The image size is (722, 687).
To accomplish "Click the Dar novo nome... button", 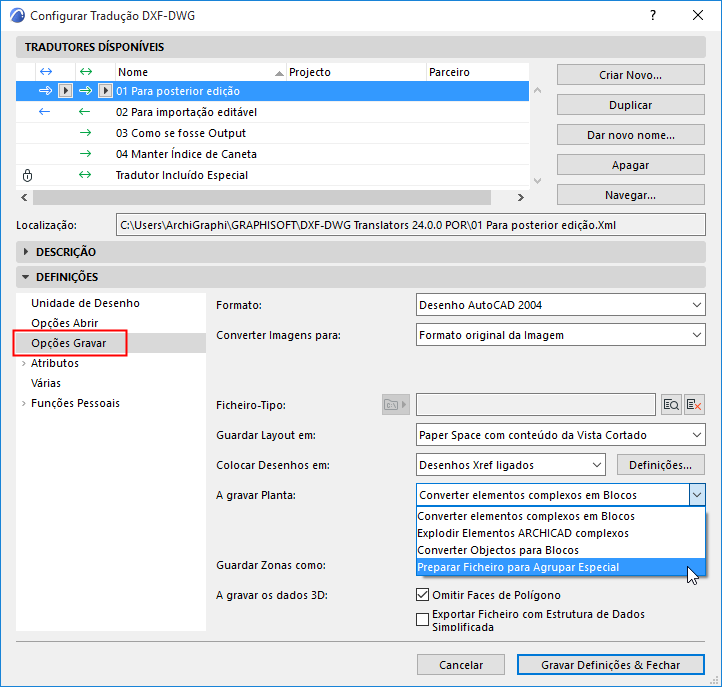I will [x=630, y=135].
